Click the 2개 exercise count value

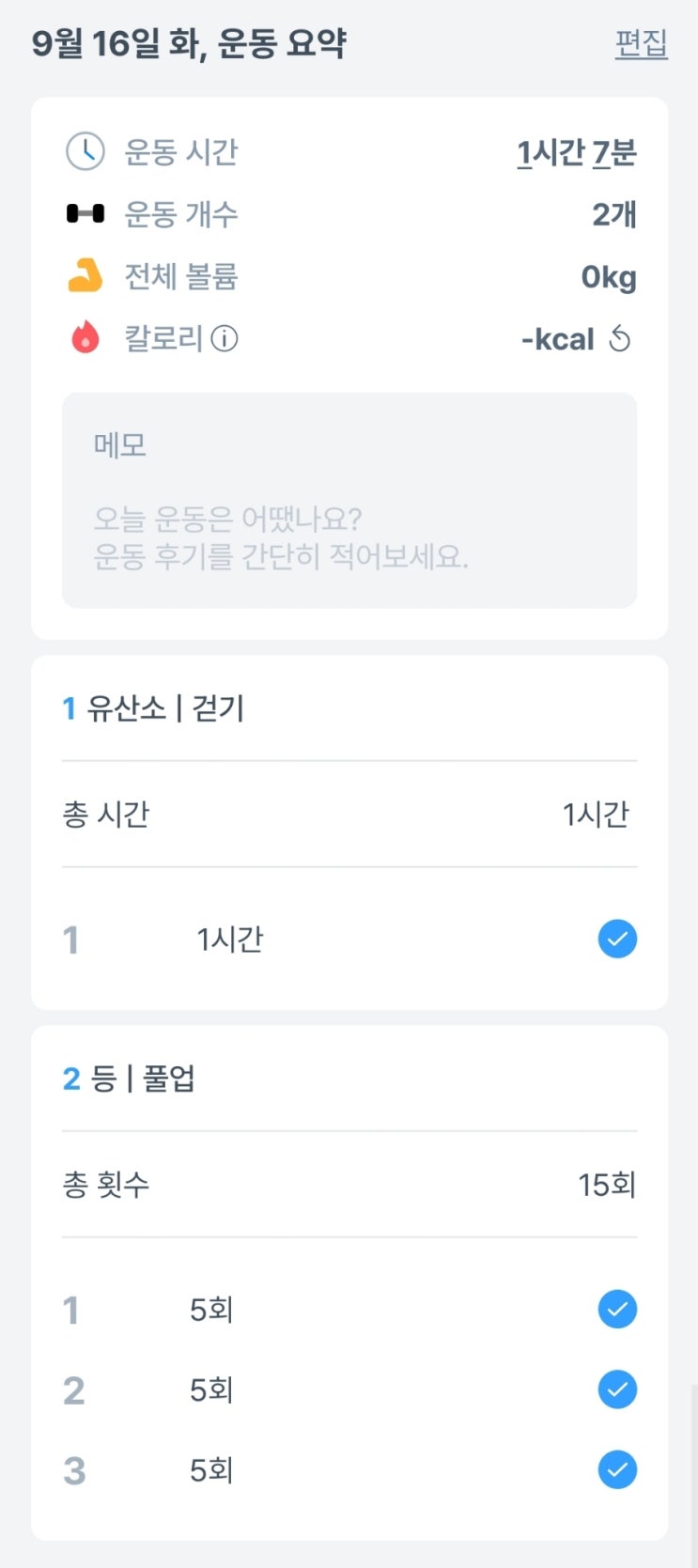(x=613, y=214)
